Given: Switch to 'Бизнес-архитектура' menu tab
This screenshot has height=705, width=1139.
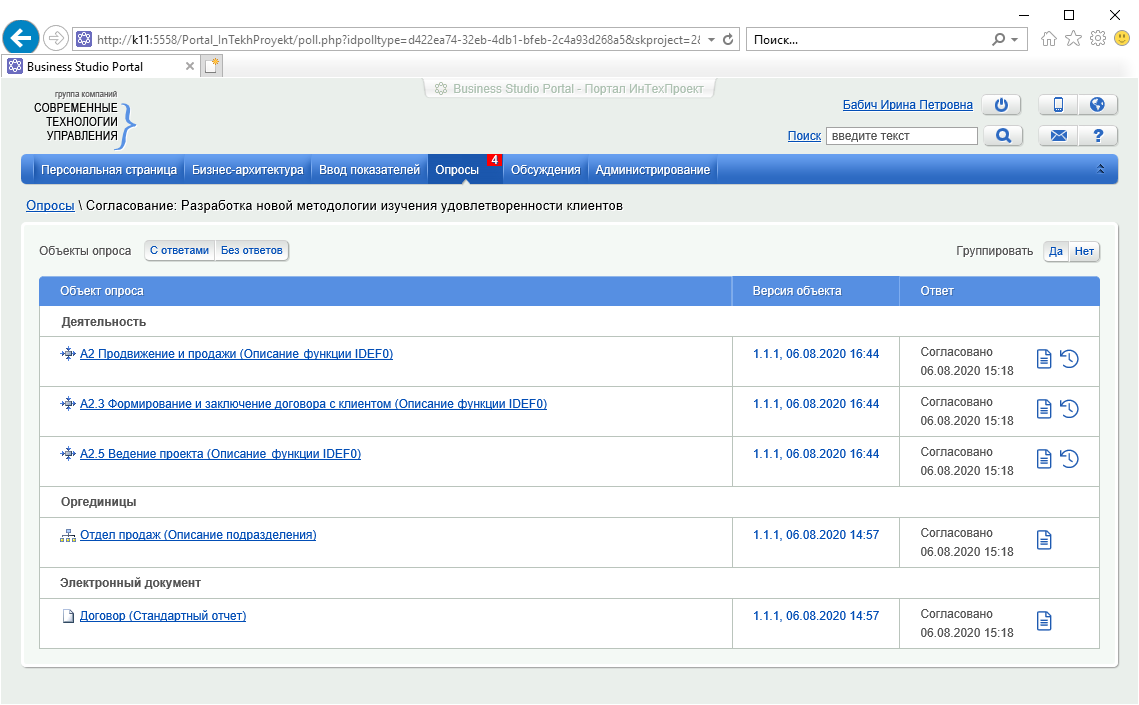Looking at the screenshot, I should [x=247, y=170].
